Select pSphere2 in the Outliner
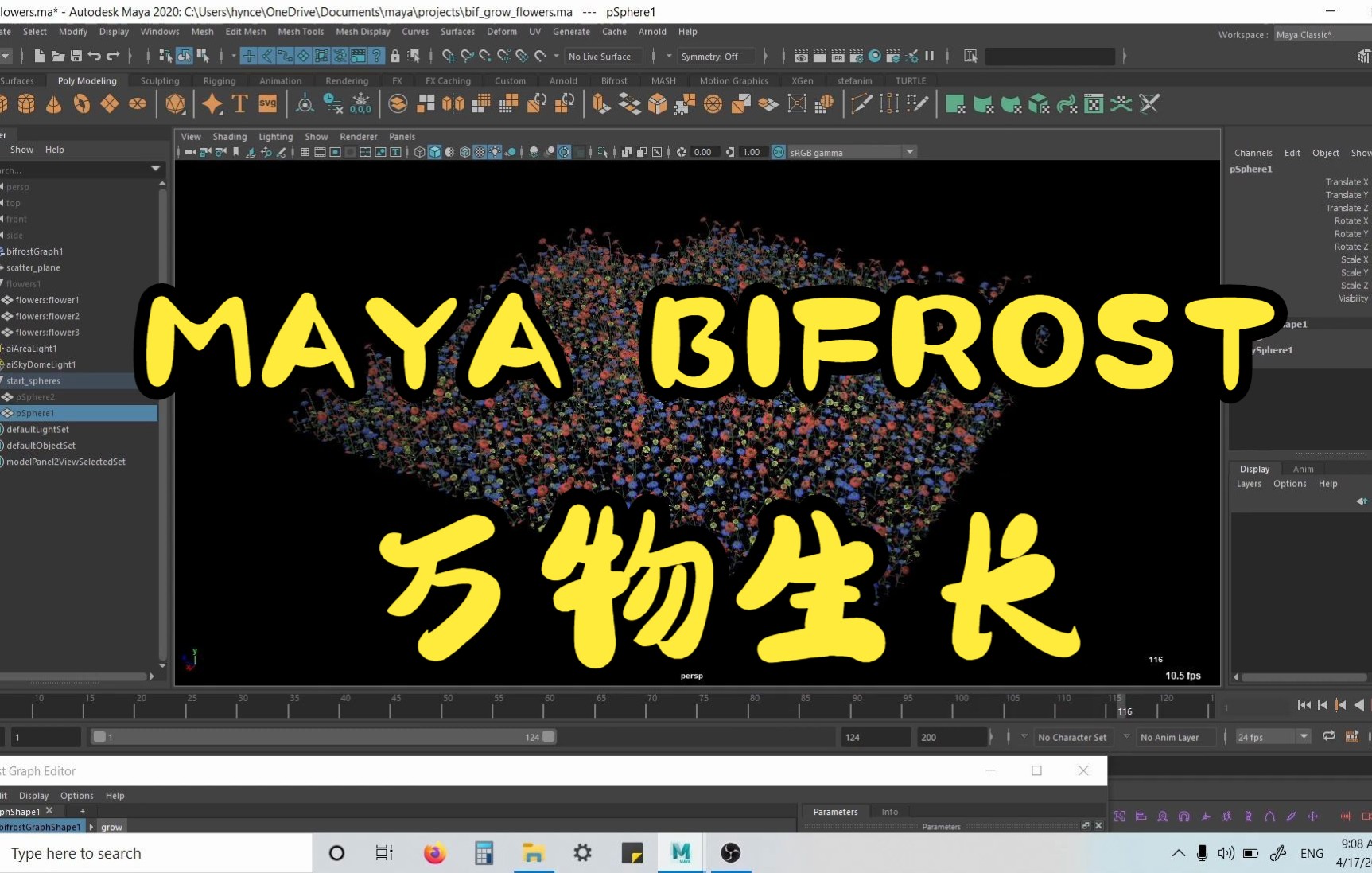 (x=34, y=396)
